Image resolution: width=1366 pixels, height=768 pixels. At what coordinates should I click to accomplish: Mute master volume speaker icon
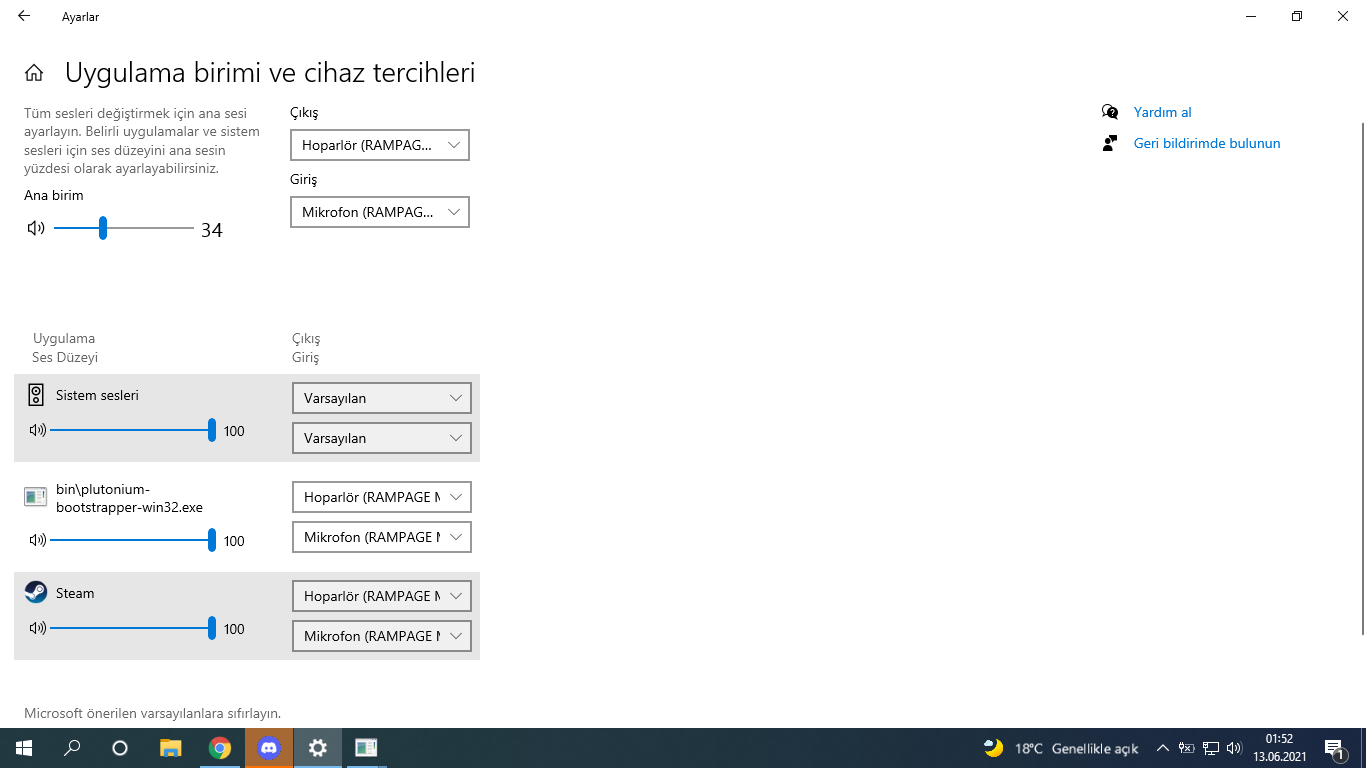coord(36,228)
